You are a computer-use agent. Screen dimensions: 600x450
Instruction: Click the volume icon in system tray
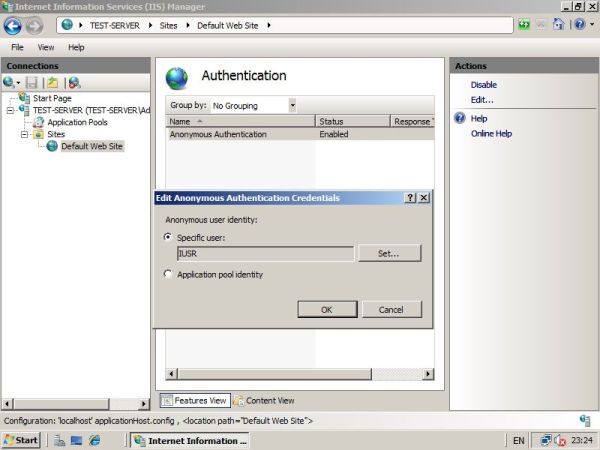tap(560, 440)
